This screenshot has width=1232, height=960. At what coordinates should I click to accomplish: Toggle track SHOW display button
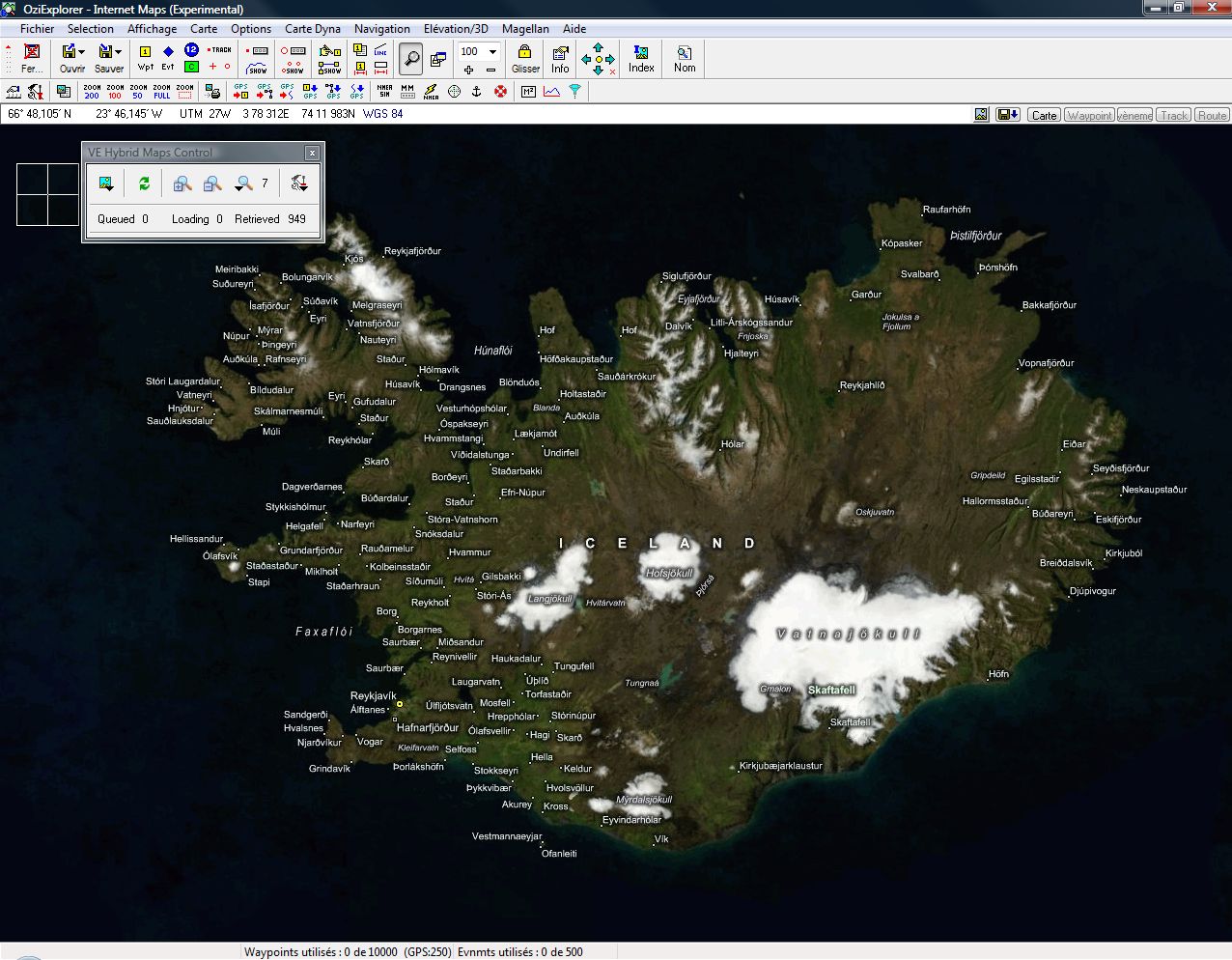click(x=257, y=69)
